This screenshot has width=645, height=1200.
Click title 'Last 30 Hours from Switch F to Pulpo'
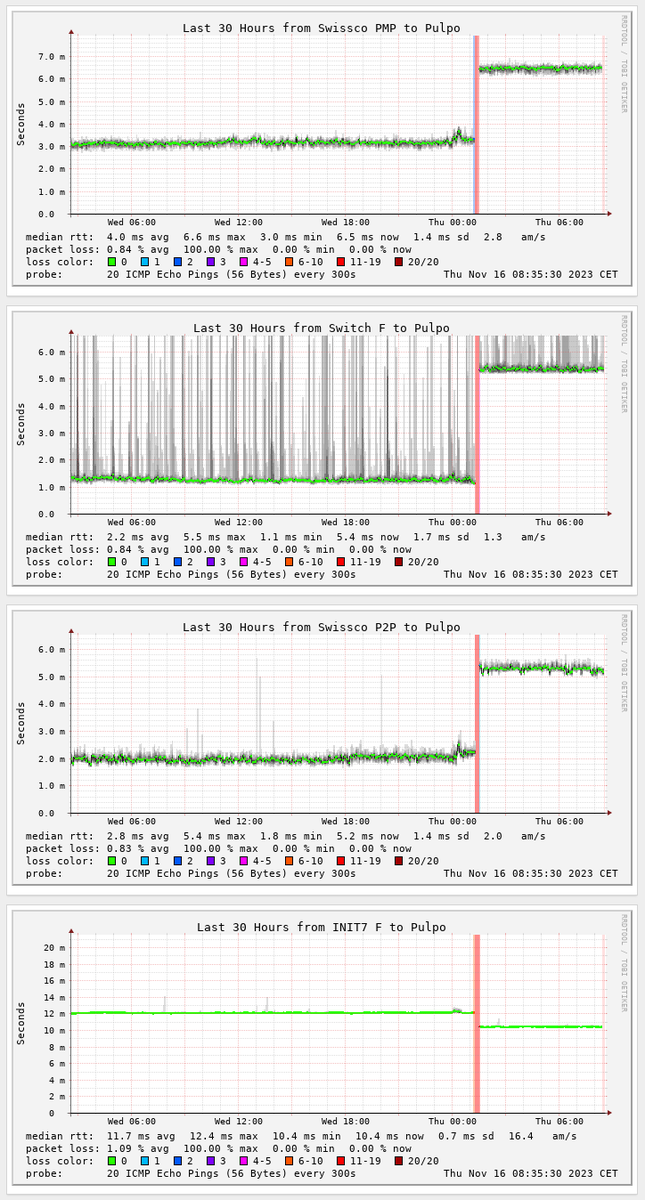tap(321, 328)
